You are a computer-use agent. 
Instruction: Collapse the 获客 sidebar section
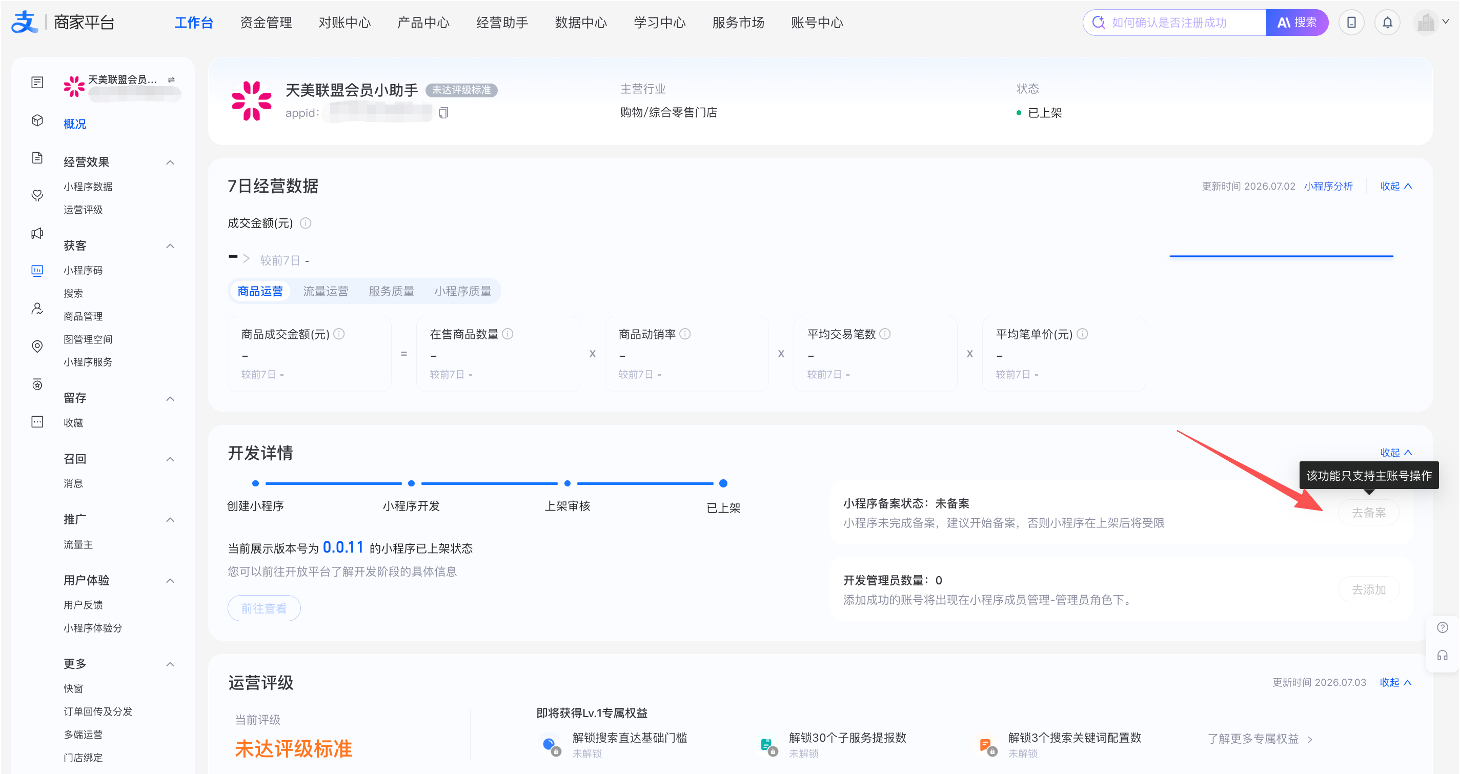click(x=170, y=246)
